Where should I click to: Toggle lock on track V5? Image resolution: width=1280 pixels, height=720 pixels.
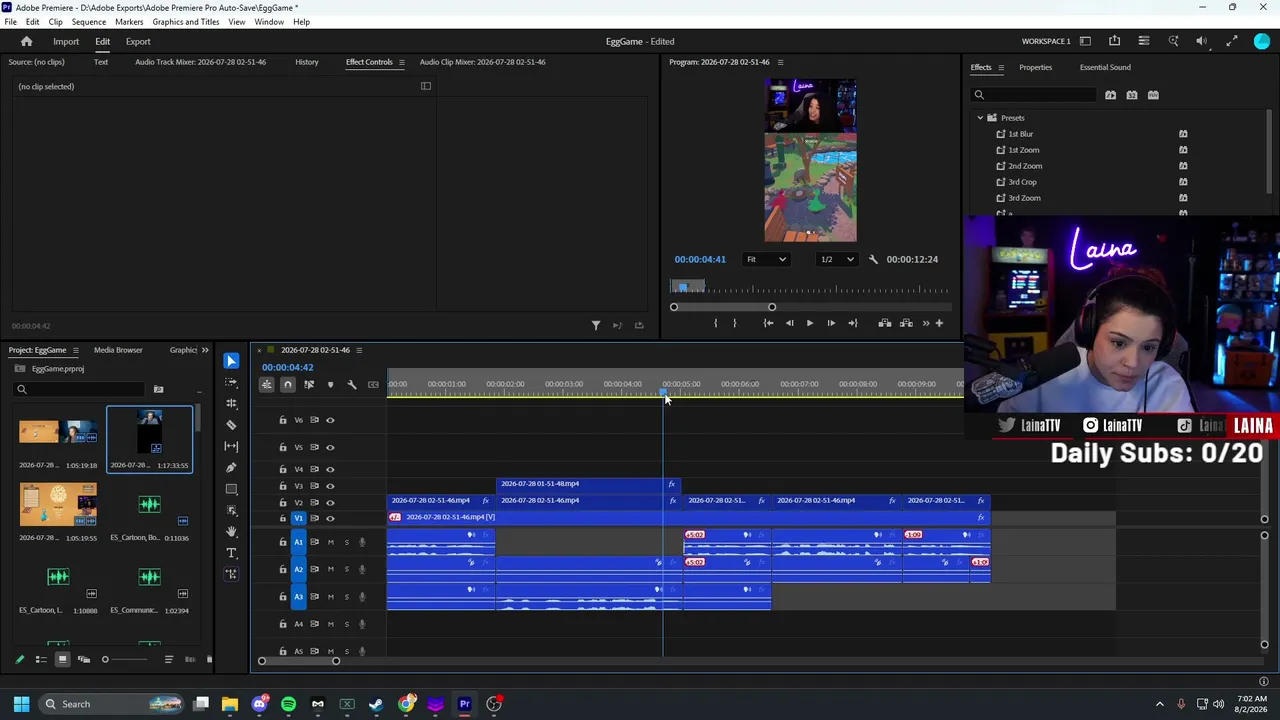point(283,447)
